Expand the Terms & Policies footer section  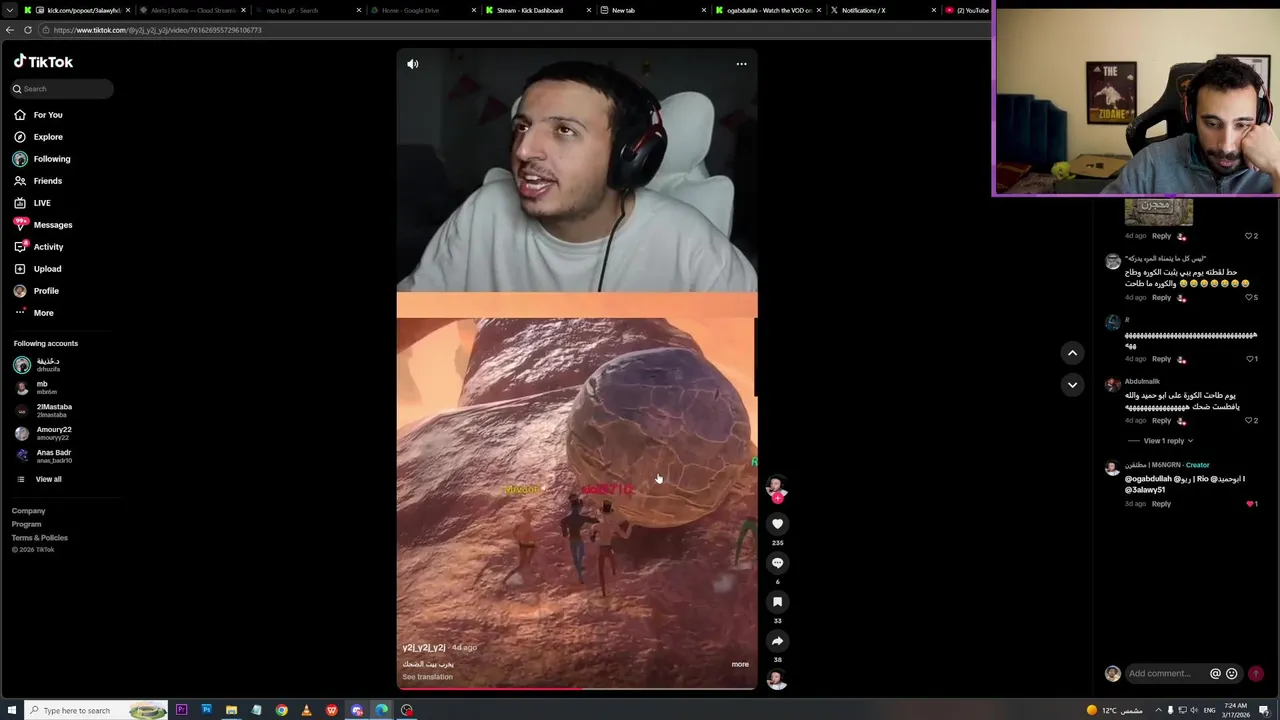[40, 538]
